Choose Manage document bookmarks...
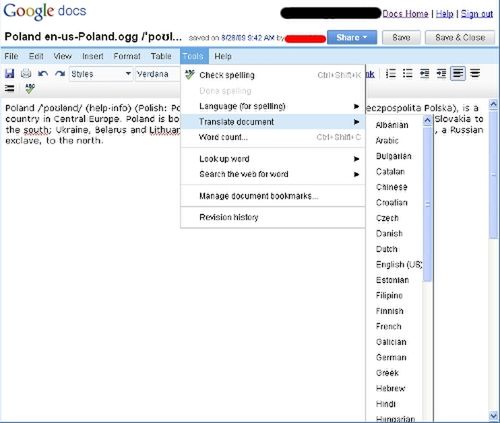This screenshot has width=500, height=423. (x=273, y=196)
